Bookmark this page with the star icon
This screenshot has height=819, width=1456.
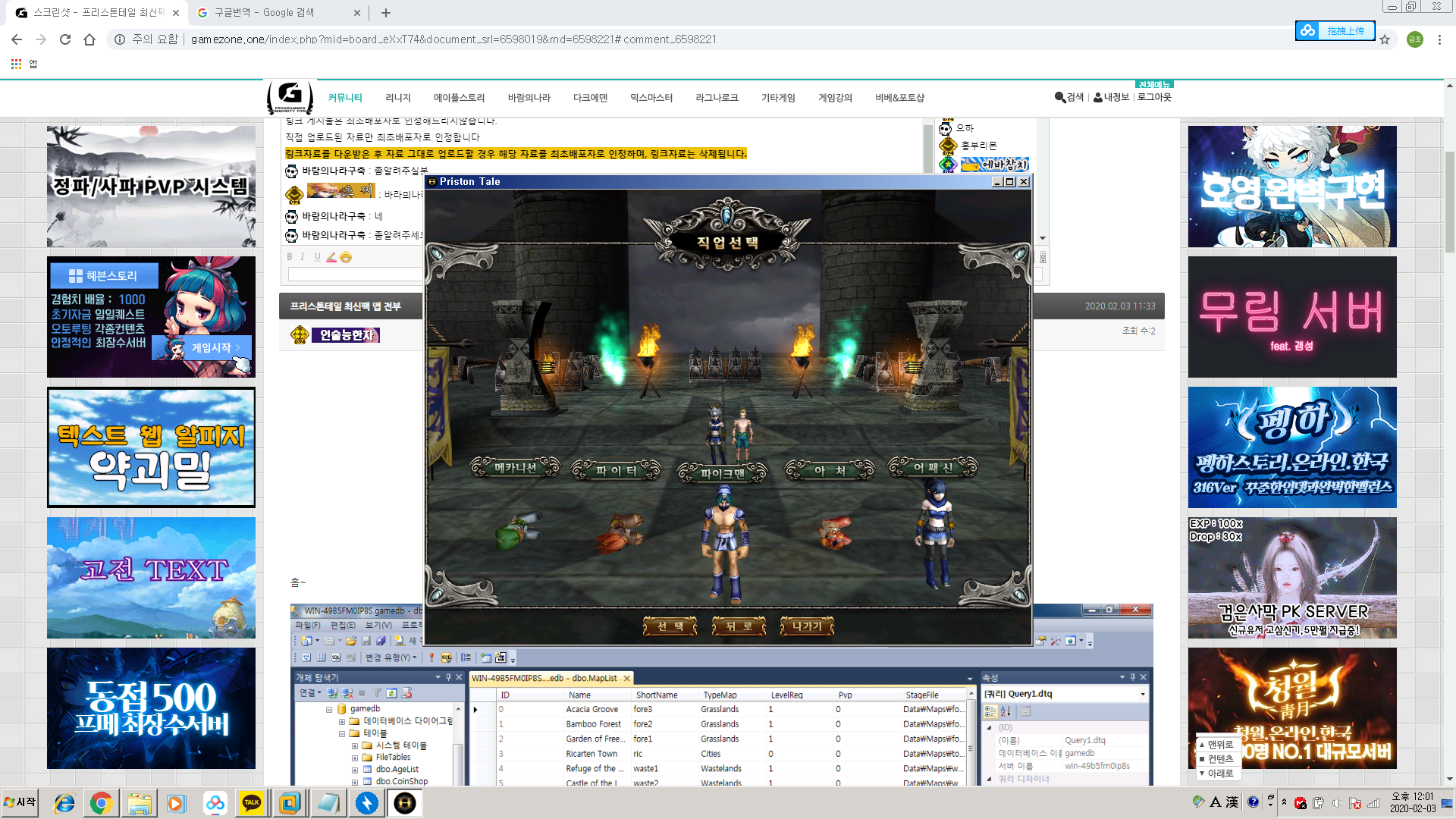(x=1385, y=39)
